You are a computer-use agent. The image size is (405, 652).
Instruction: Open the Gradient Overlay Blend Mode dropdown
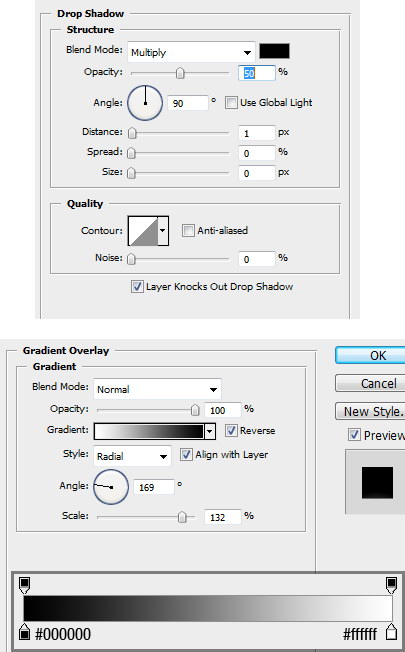[x=157, y=389]
